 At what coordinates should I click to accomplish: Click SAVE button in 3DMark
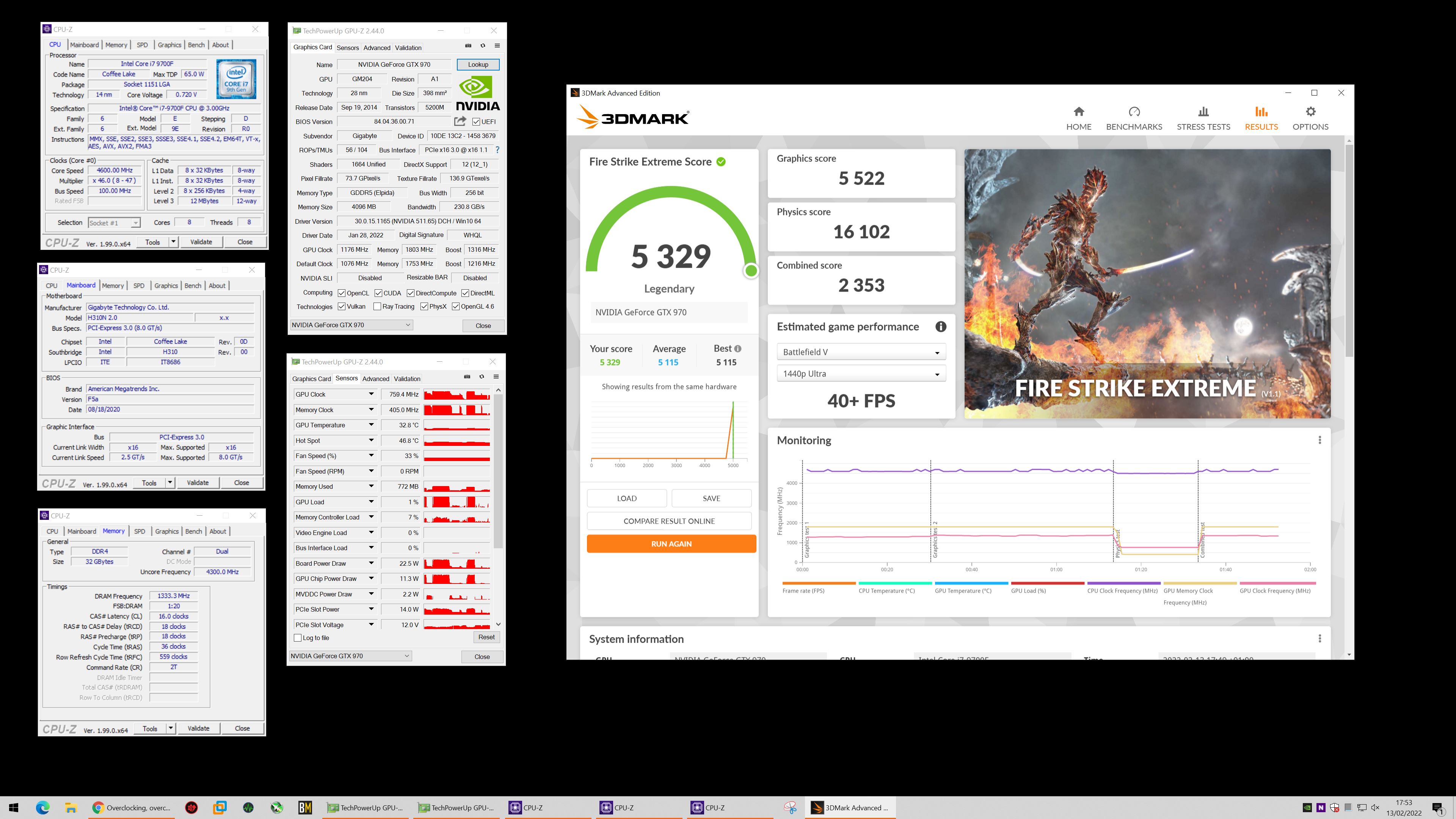[712, 499]
